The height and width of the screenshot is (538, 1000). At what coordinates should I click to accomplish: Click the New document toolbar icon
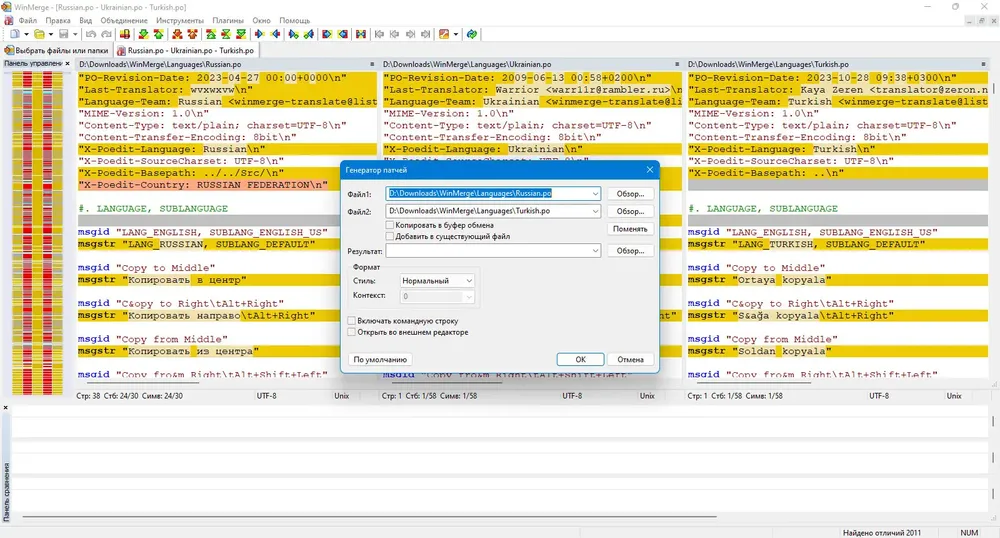click(x=14, y=34)
